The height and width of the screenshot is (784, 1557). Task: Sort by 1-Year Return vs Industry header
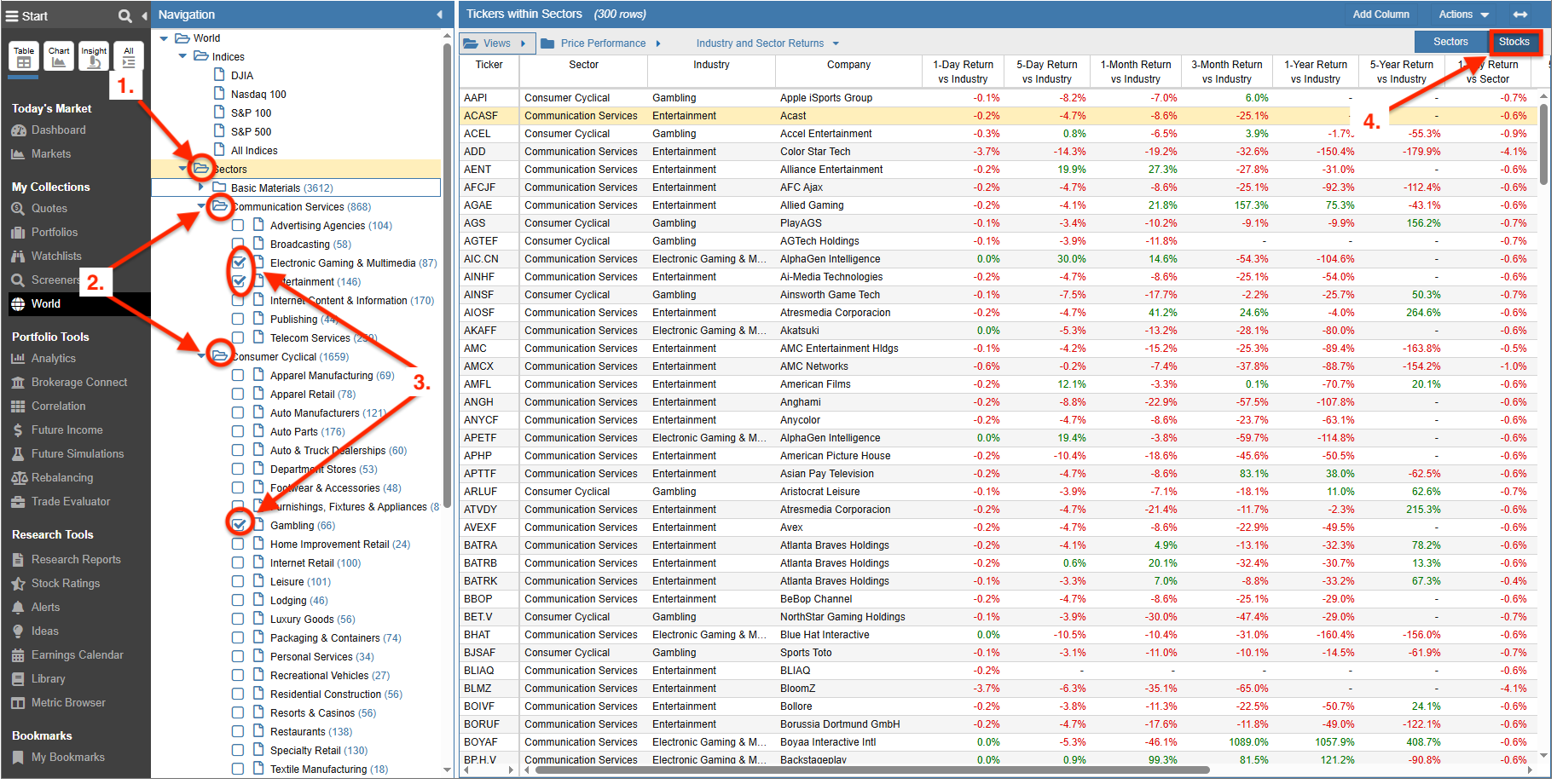pyautogui.click(x=1316, y=72)
